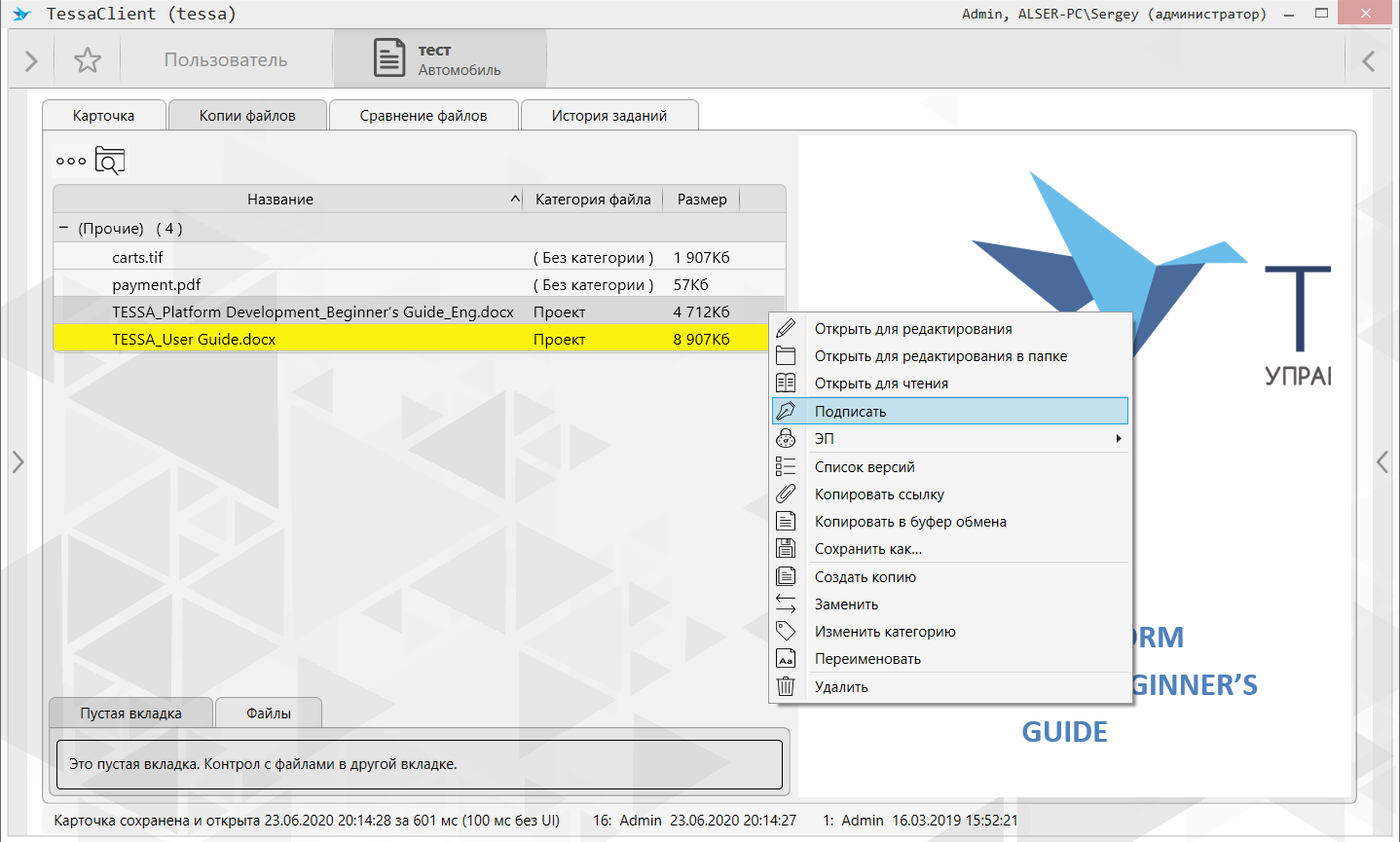Click the book icon for Открыть для чтения
The width and height of the screenshot is (1400, 842).
click(x=786, y=383)
